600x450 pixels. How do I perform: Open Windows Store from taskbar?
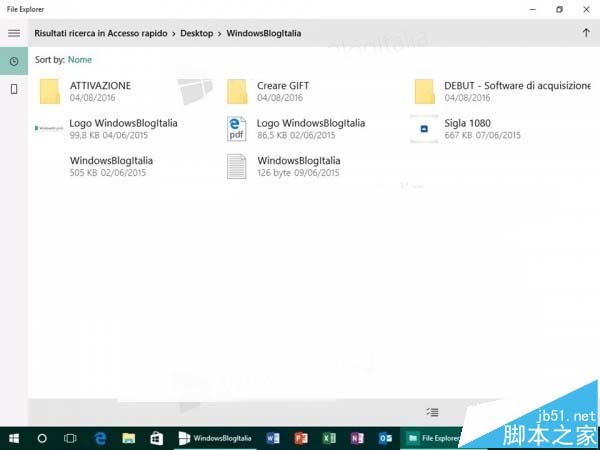pyautogui.click(x=157, y=438)
